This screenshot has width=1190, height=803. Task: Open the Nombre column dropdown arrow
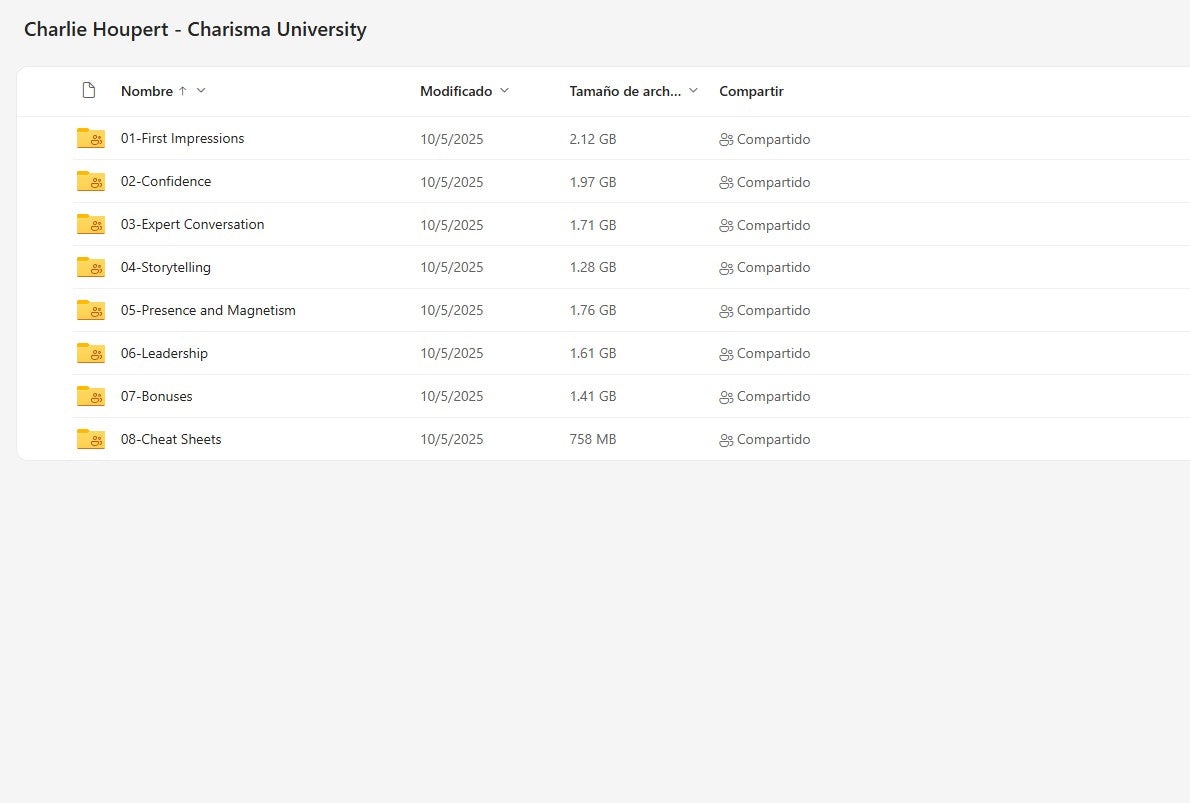coord(201,91)
